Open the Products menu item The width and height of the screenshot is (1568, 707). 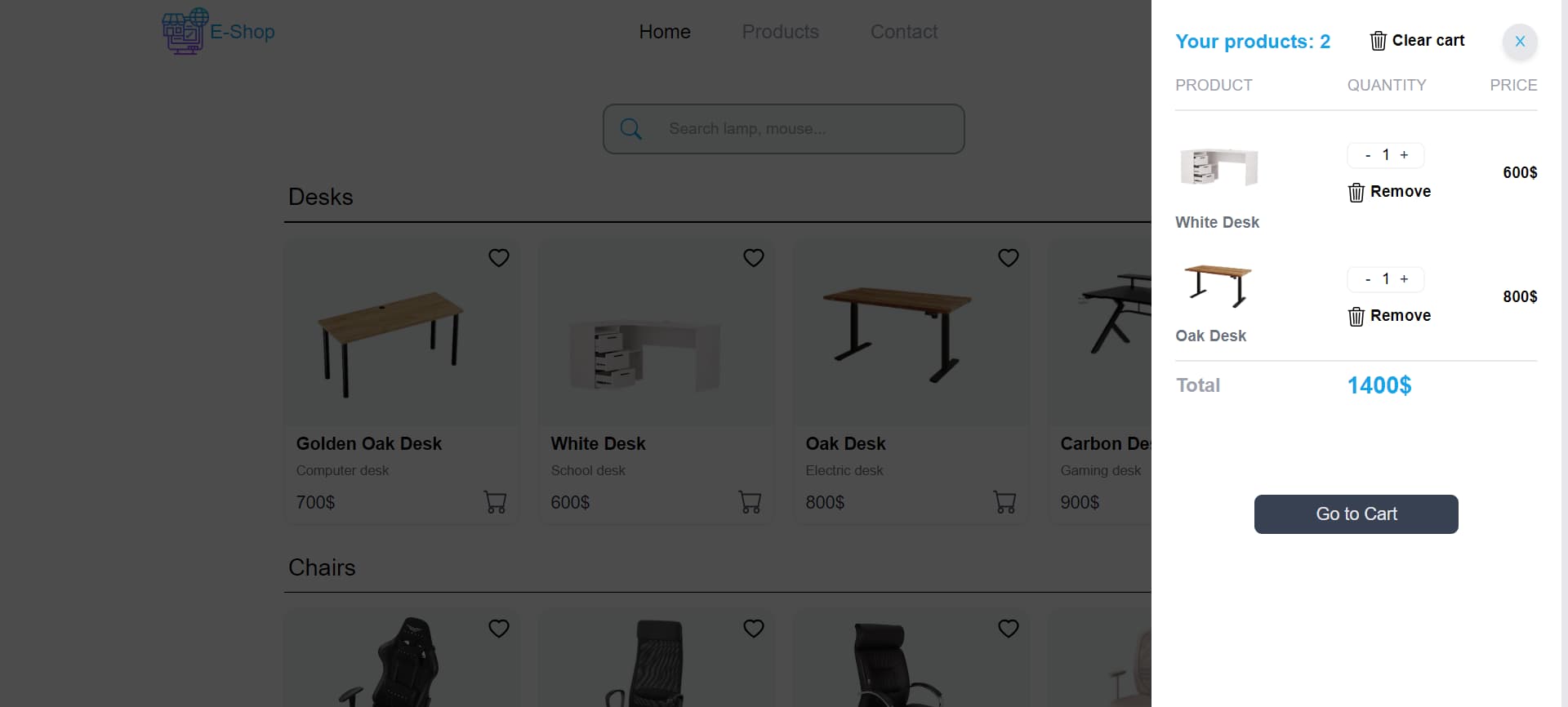click(780, 32)
